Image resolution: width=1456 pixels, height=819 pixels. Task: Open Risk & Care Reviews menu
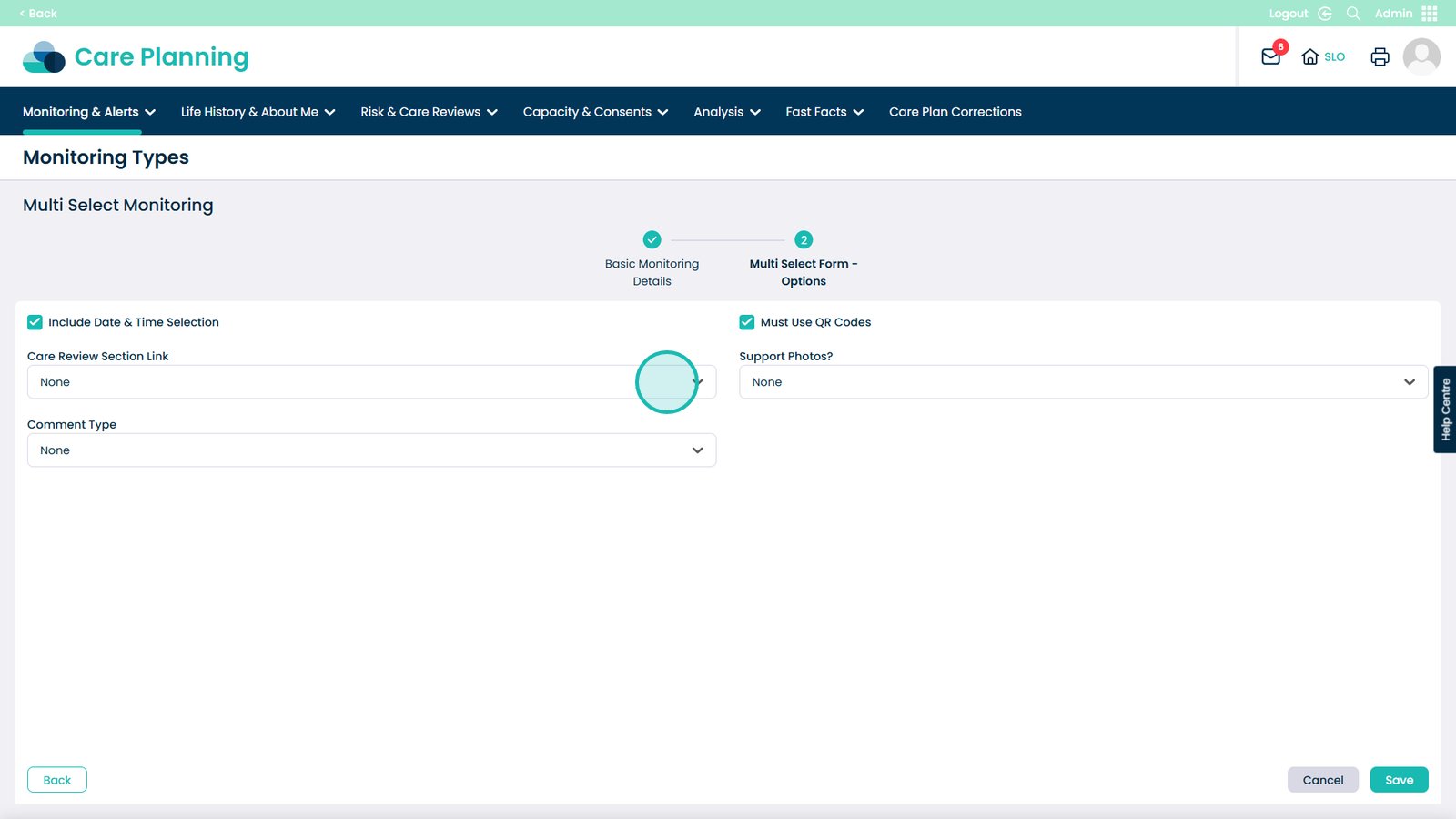pyautogui.click(x=429, y=112)
